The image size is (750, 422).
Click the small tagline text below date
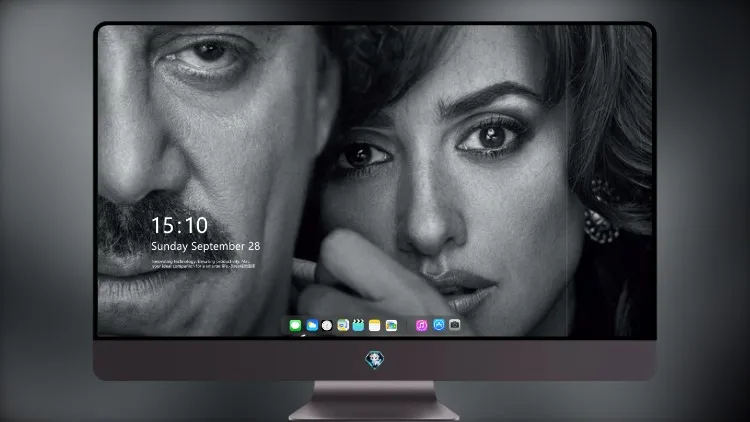point(203,264)
